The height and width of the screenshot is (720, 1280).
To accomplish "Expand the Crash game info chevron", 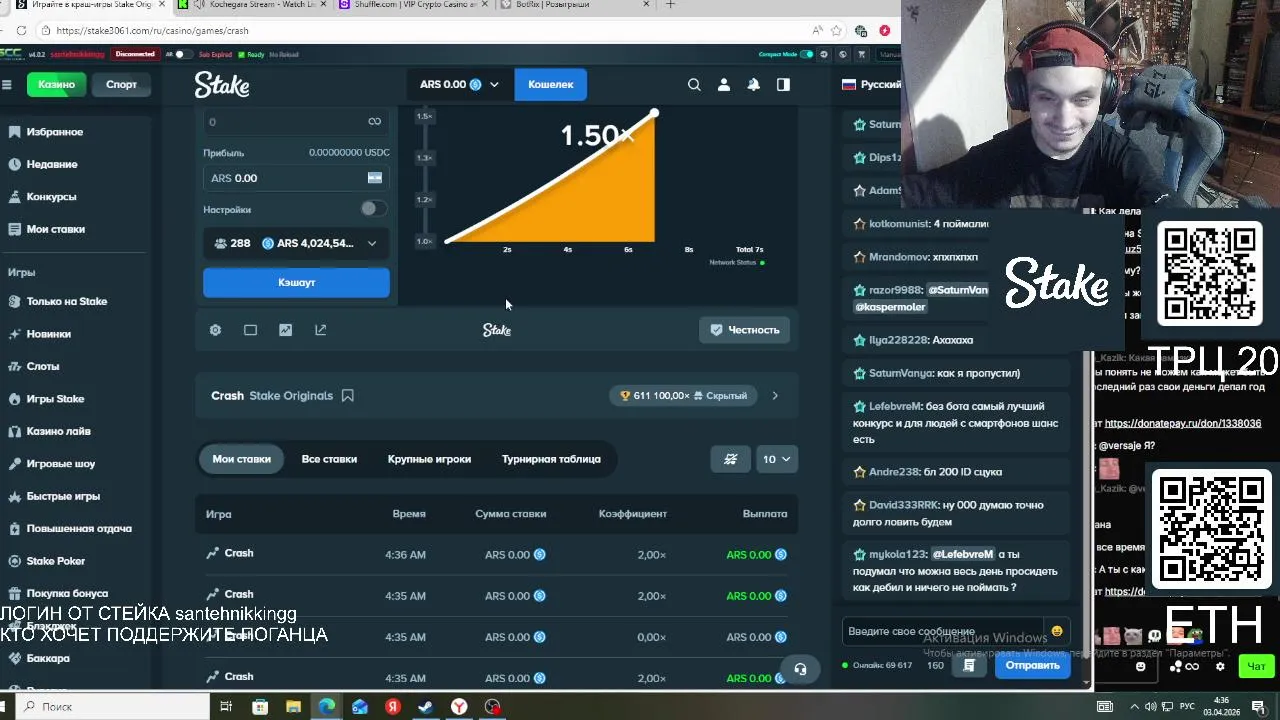I will pyautogui.click(x=775, y=396).
